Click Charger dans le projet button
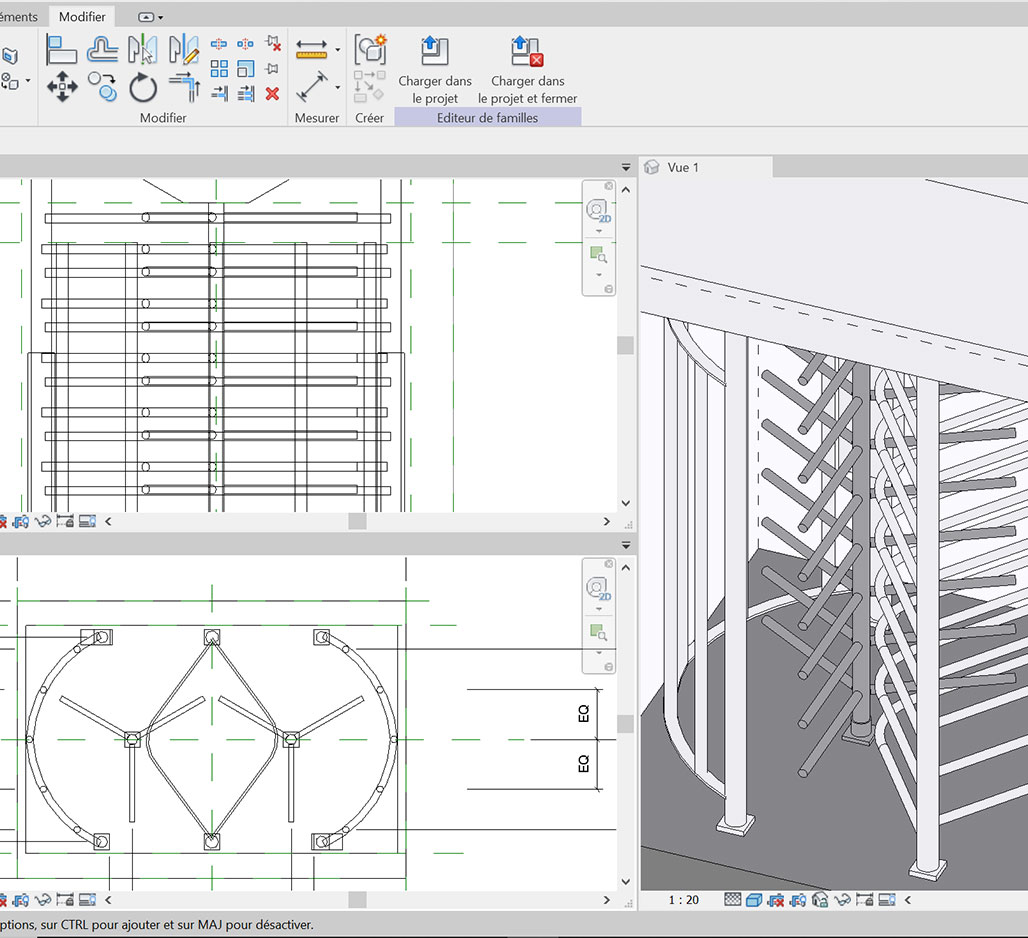Image resolution: width=1028 pixels, height=938 pixels. pos(435,70)
